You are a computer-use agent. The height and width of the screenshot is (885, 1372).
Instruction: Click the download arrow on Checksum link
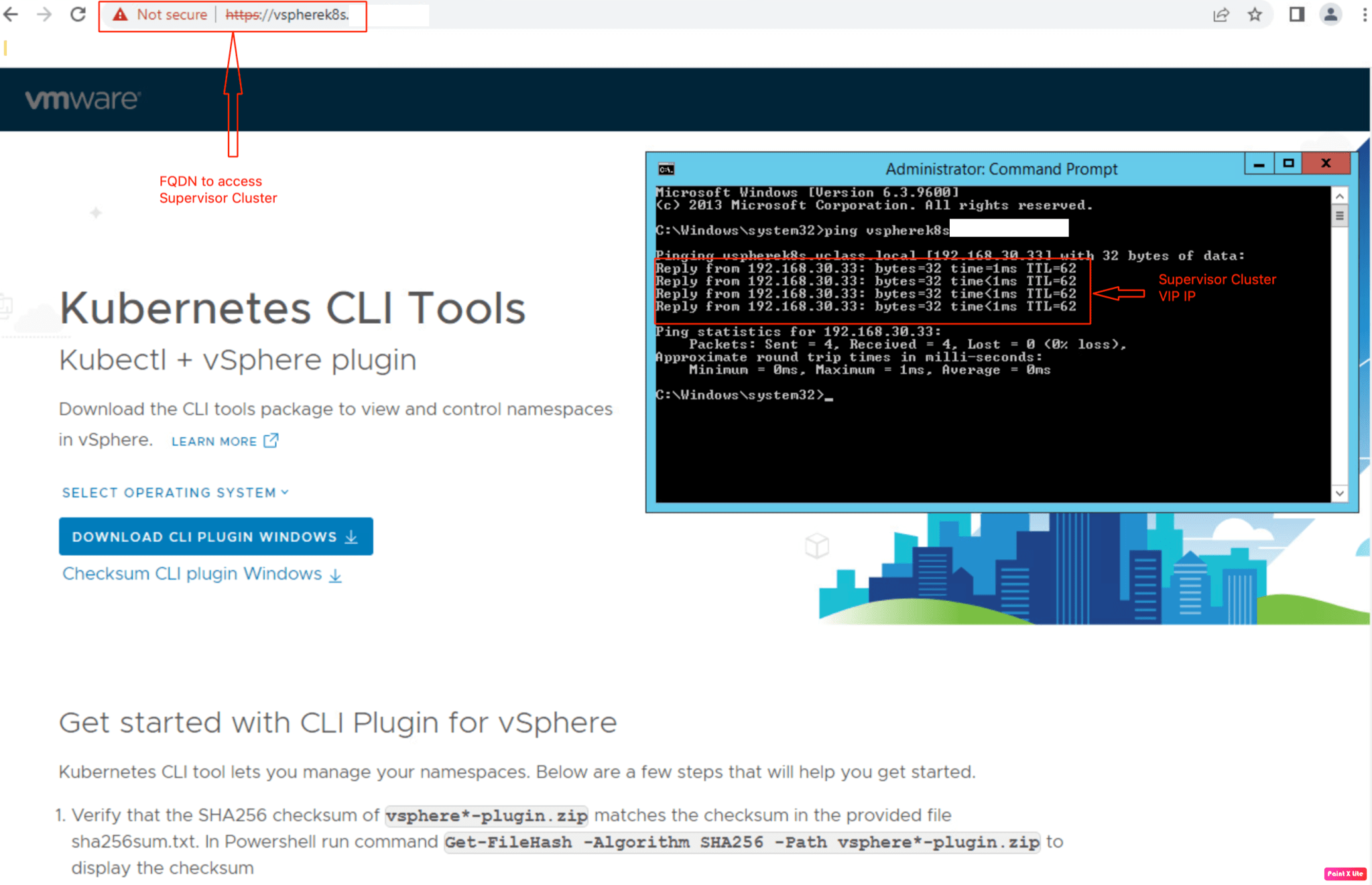click(335, 575)
